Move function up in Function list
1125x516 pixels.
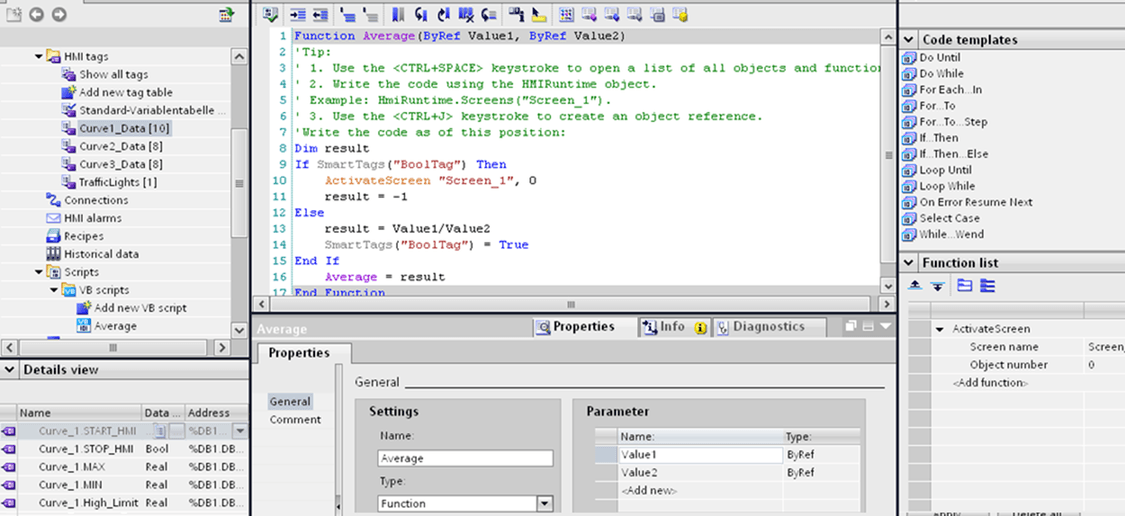(x=915, y=286)
